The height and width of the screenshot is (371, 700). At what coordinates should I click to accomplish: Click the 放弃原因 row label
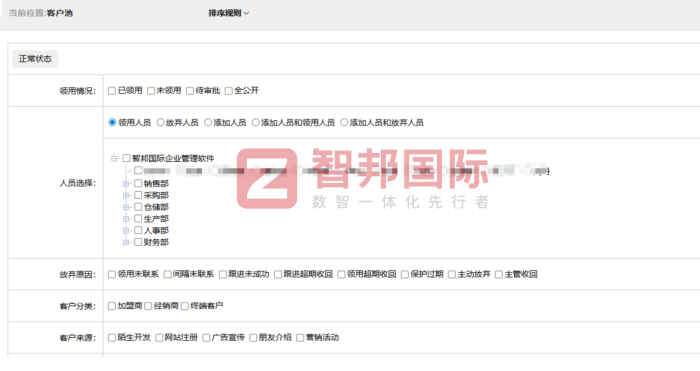(x=78, y=275)
